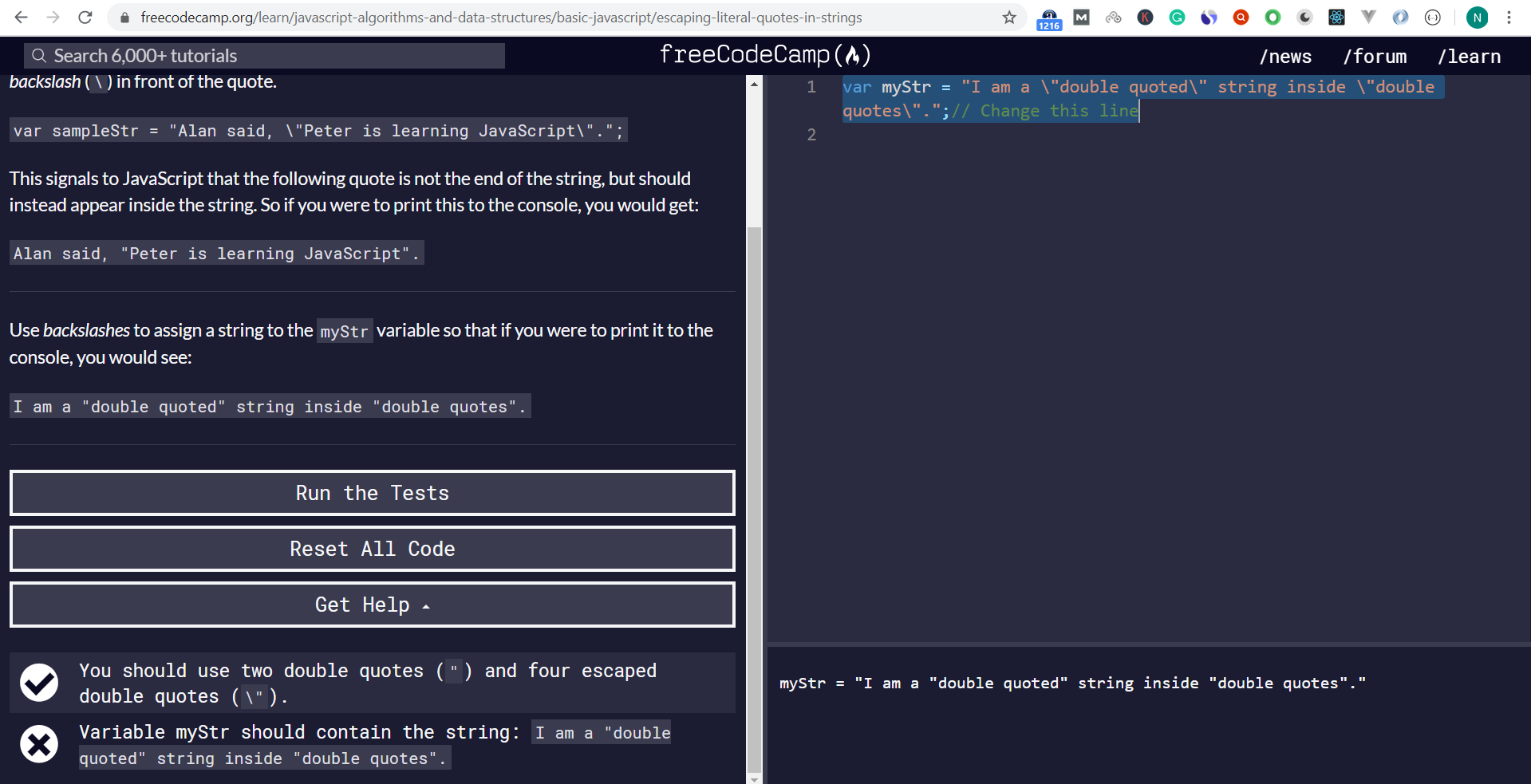Click the search magnifier icon
The image size is (1531, 784).
pyautogui.click(x=38, y=56)
